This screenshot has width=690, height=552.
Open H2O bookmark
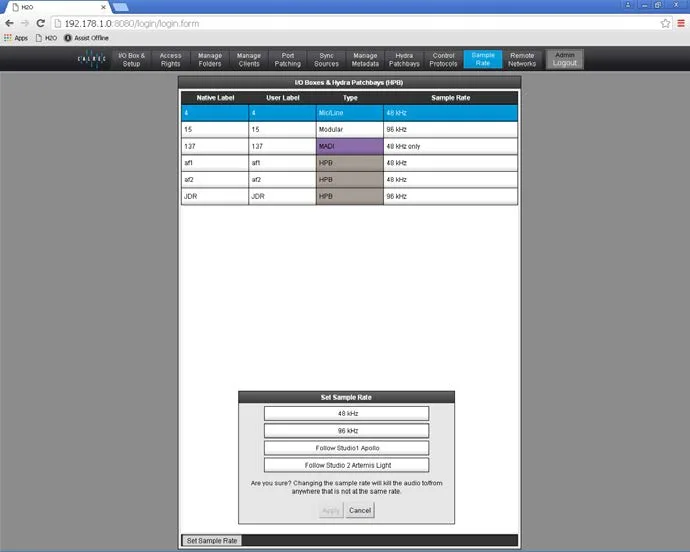coord(46,38)
